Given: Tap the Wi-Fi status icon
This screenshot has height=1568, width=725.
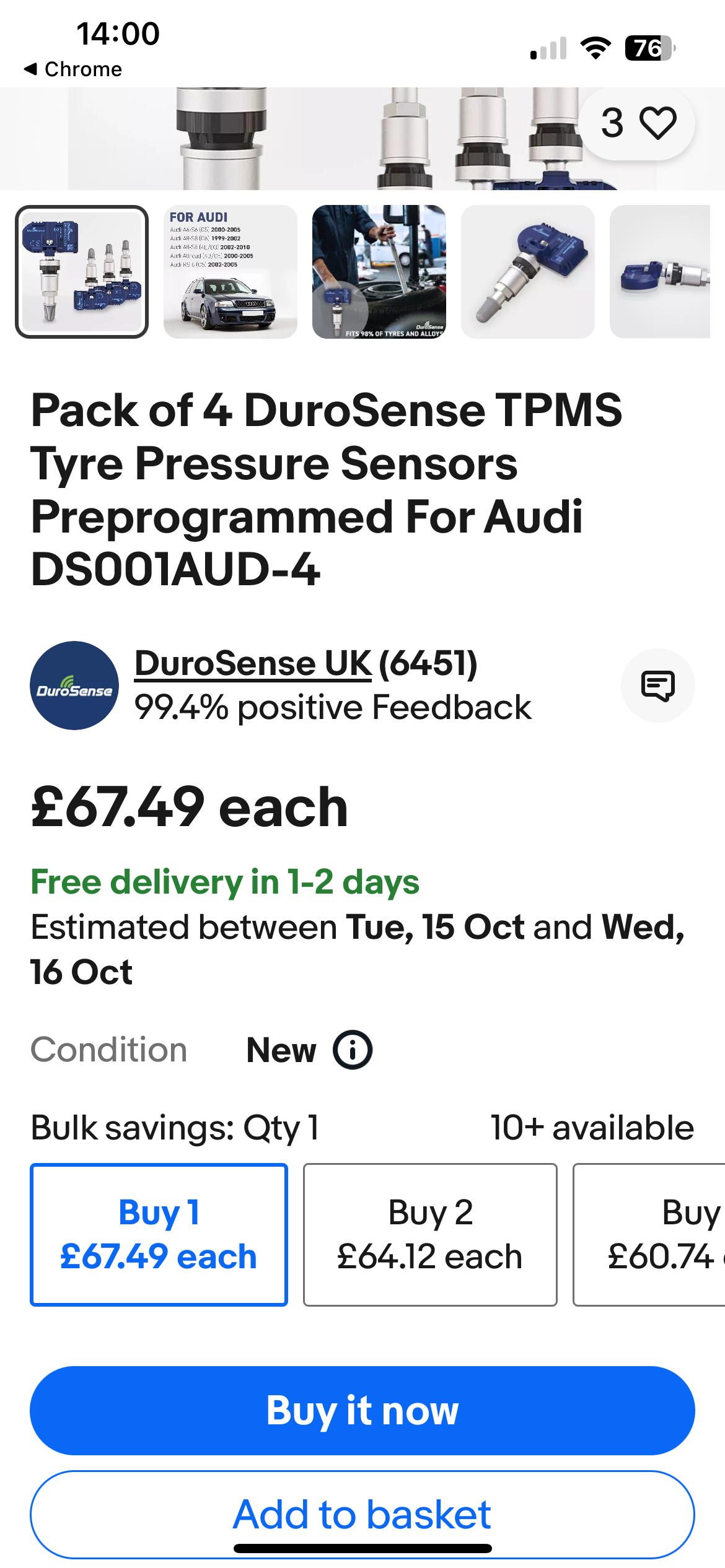Looking at the screenshot, I should [595, 48].
